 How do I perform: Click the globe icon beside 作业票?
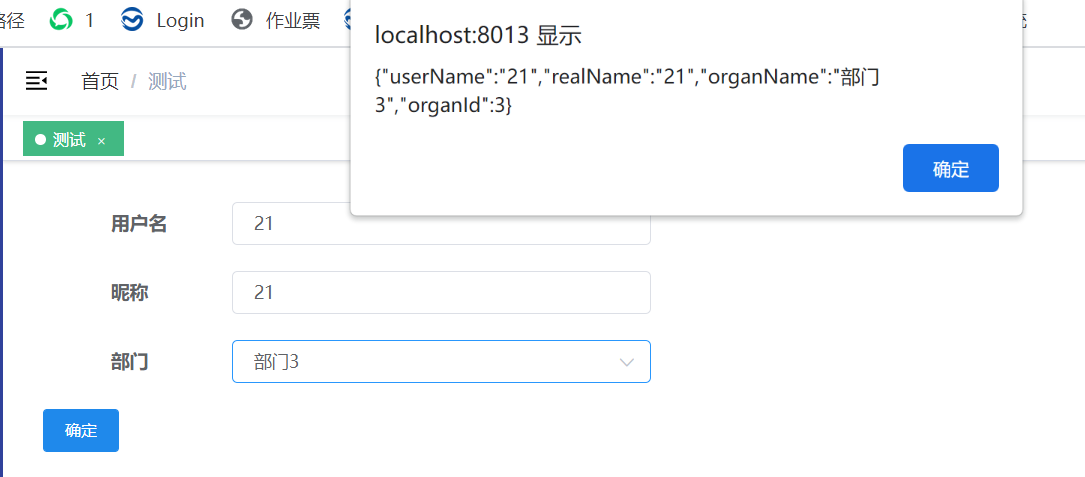click(x=241, y=20)
